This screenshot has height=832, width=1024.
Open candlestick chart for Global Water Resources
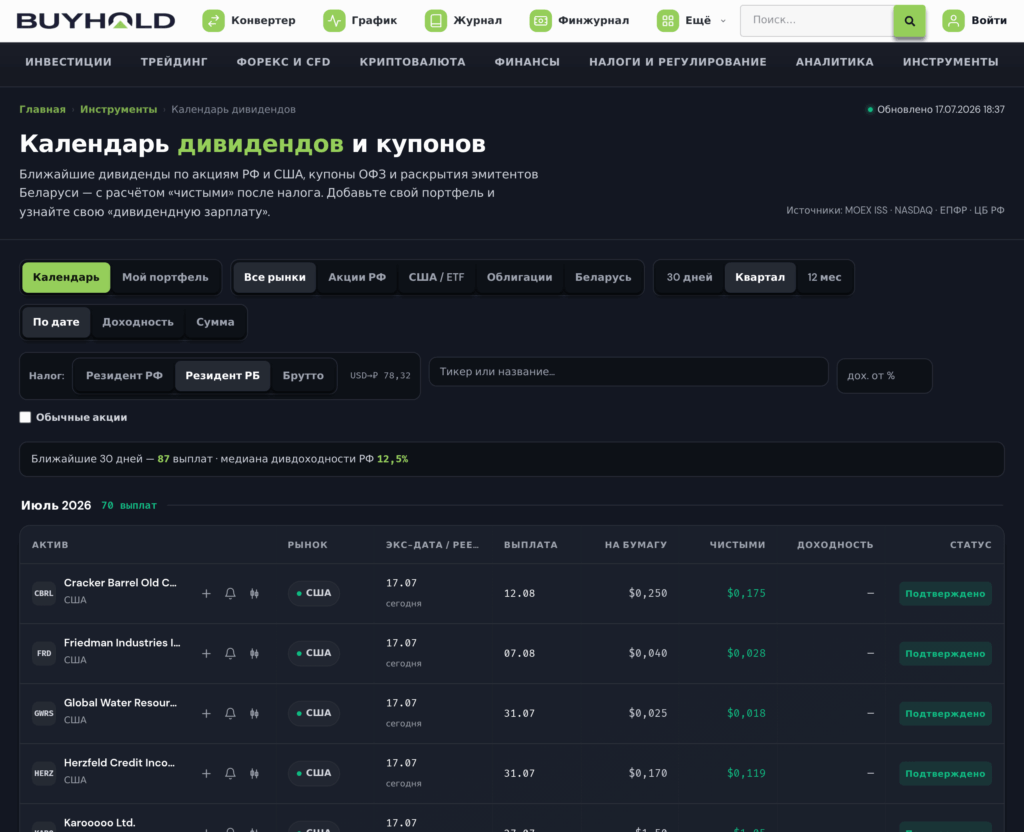(255, 714)
